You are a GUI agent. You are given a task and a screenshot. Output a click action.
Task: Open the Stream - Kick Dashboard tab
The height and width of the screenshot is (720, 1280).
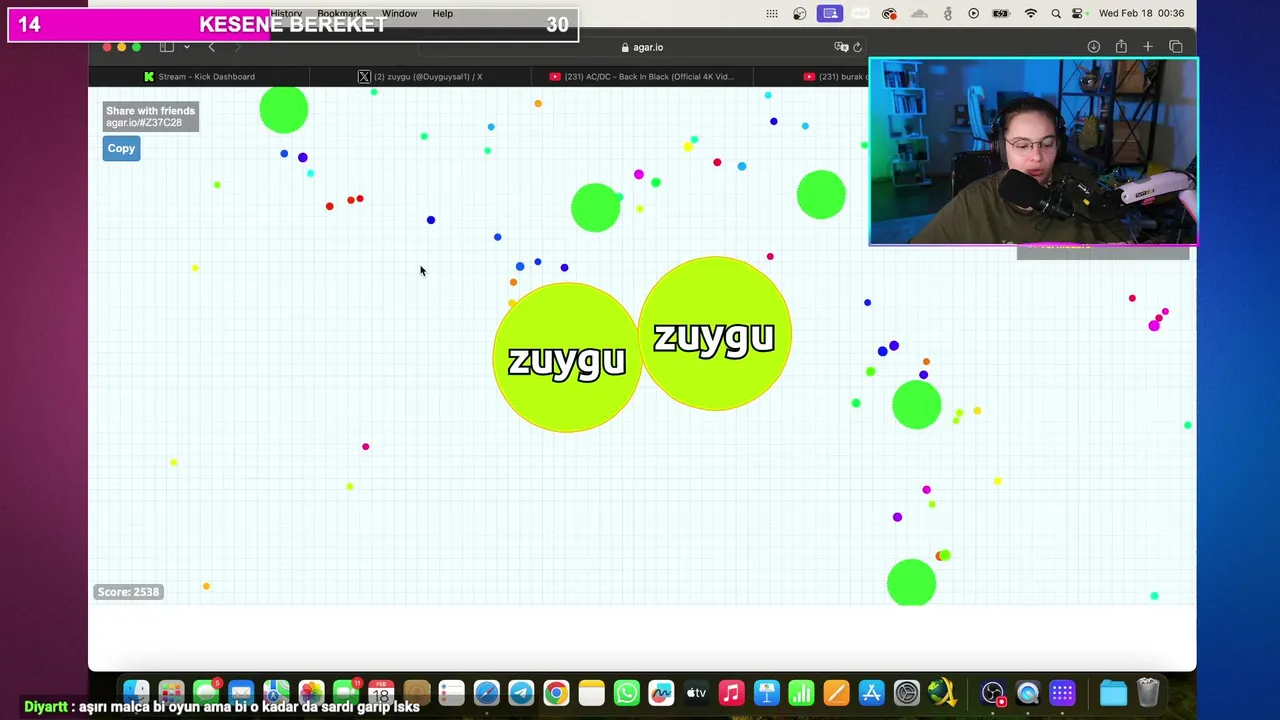pyautogui.click(x=199, y=76)
